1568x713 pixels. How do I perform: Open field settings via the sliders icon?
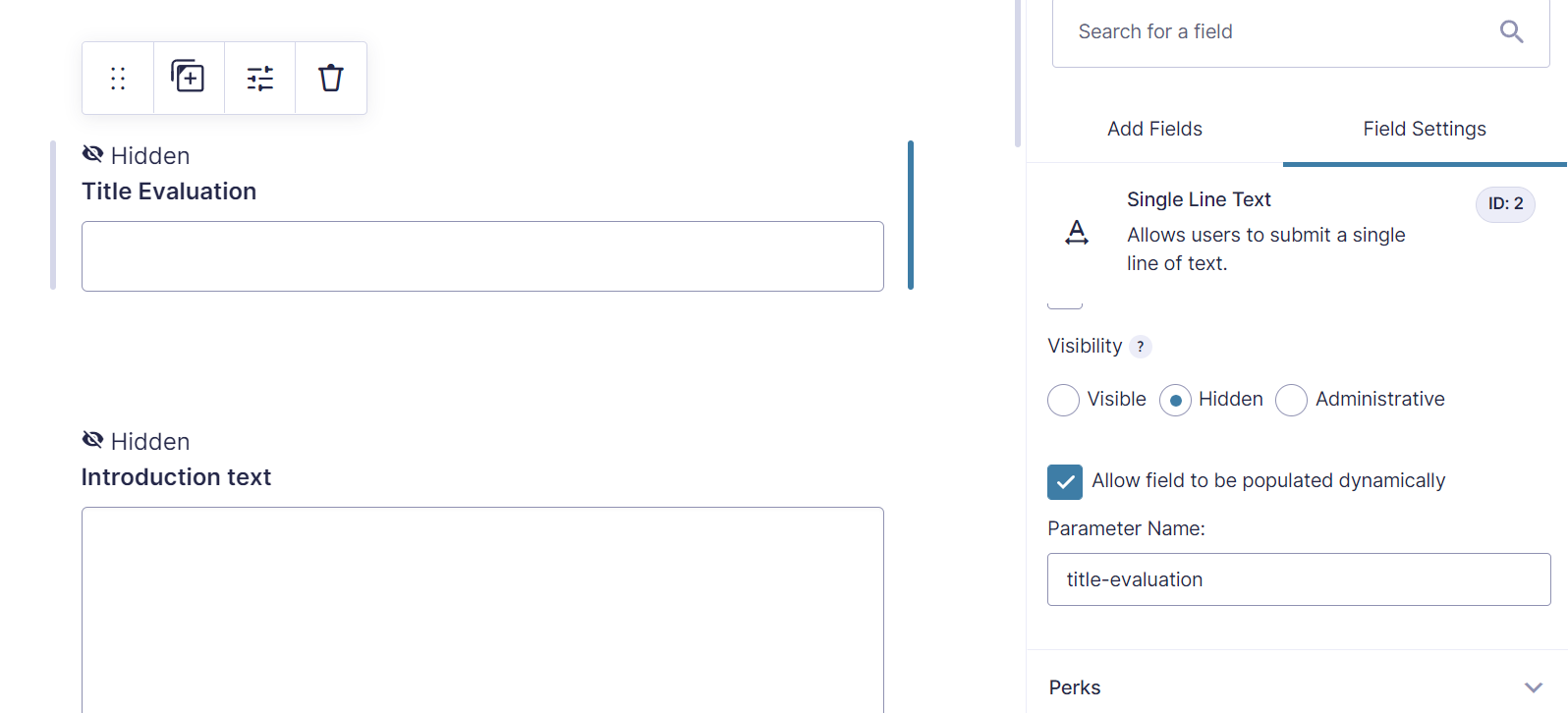[259, 78]
